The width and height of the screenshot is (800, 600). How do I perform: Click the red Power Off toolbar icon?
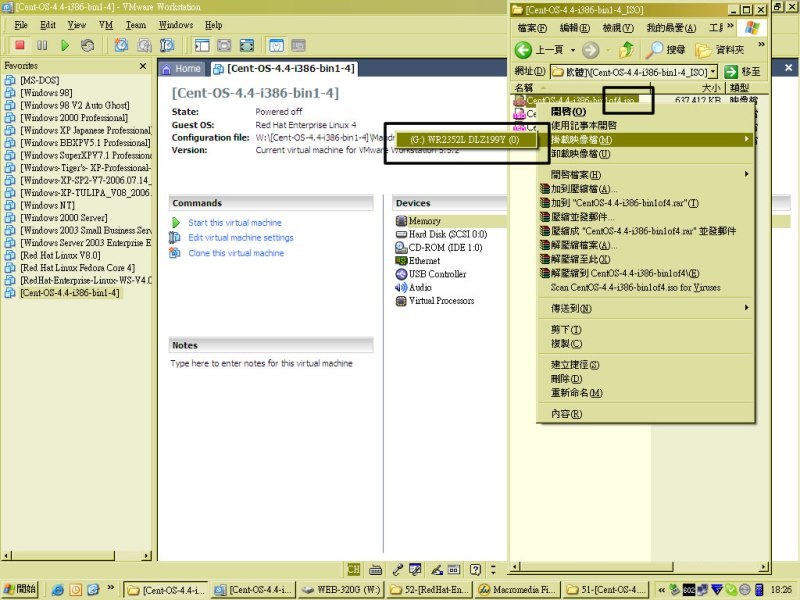click(x=20, y=45)
